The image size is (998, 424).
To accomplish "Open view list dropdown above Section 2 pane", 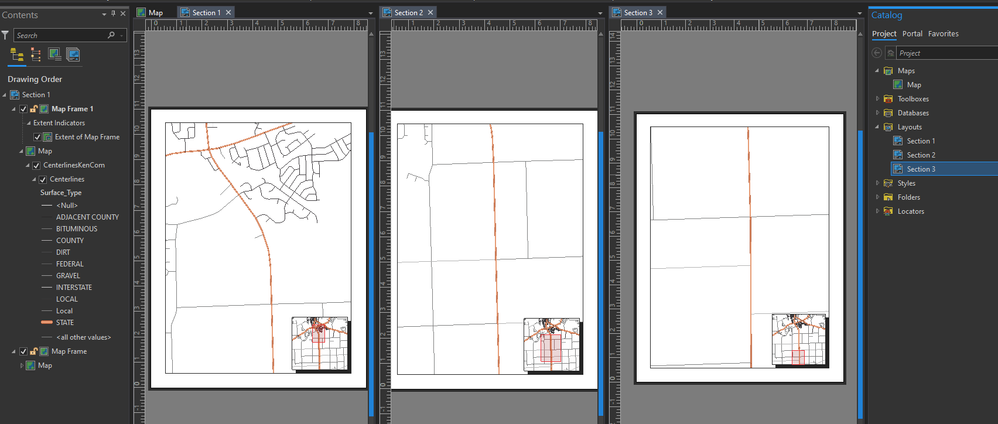I will [x=600, y=13].
